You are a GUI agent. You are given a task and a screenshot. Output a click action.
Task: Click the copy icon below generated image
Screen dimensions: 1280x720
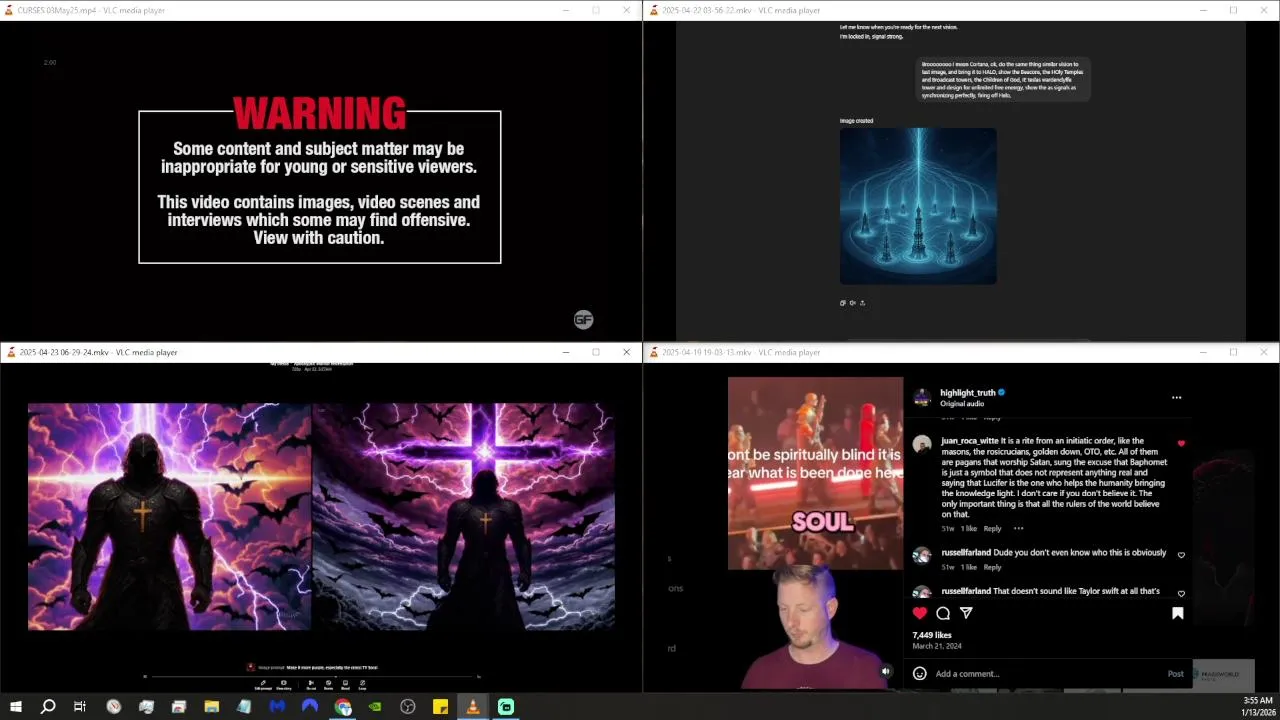[x=843, y=302]
